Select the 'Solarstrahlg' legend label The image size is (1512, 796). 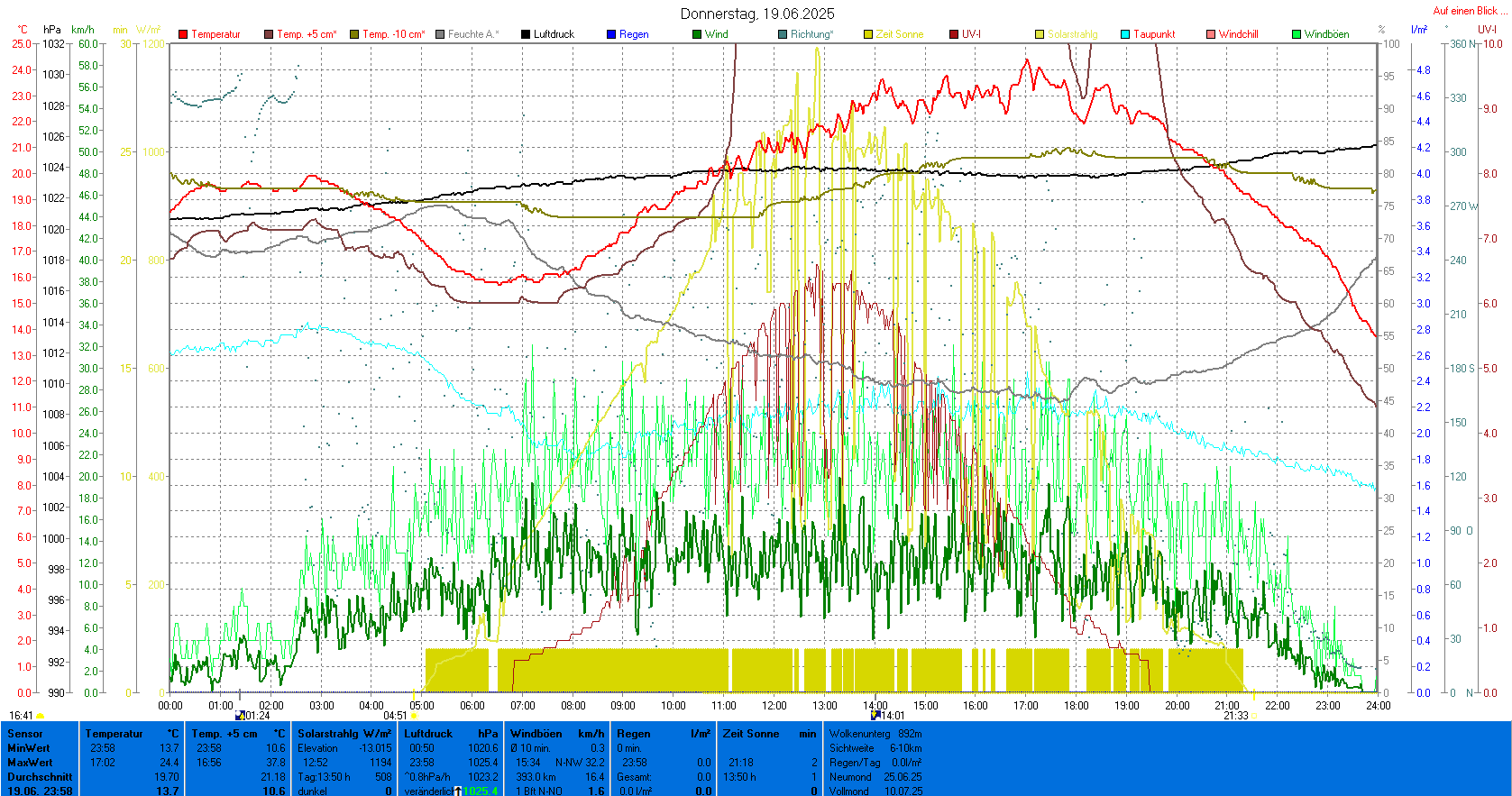pyautogui.click(x=1073, y=34)
